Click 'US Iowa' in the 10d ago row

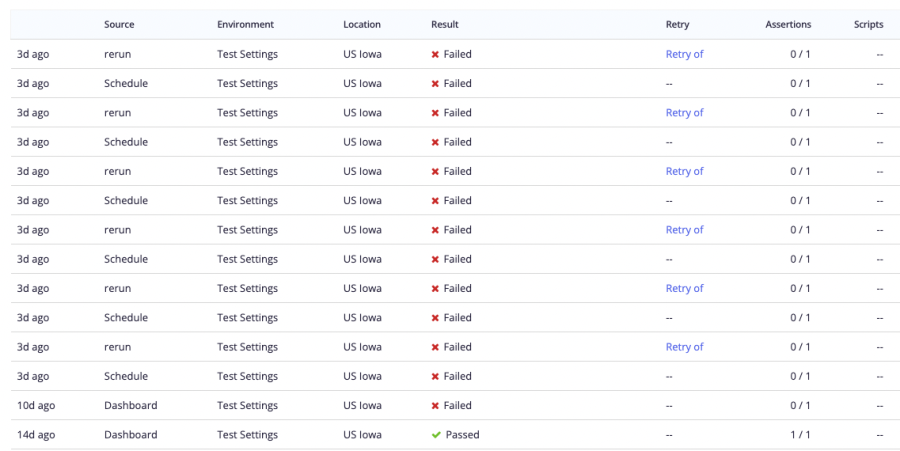362,406
